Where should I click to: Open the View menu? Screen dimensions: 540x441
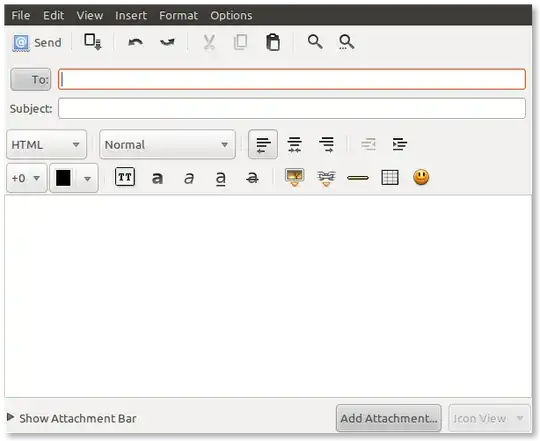pyautogui.click(x=90, y=15)
